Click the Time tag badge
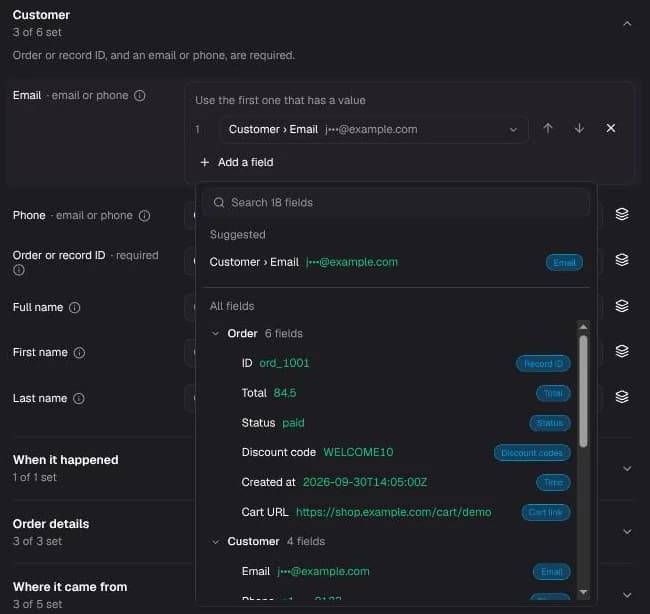The height and width of the screenshot is (614, 650). click(553, 483)
